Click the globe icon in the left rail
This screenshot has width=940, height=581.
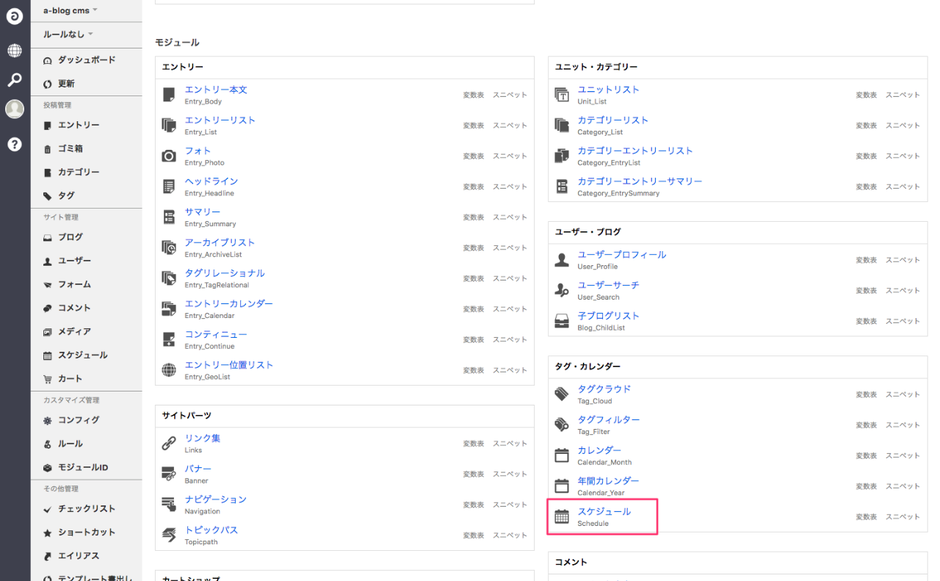point(13,49)
